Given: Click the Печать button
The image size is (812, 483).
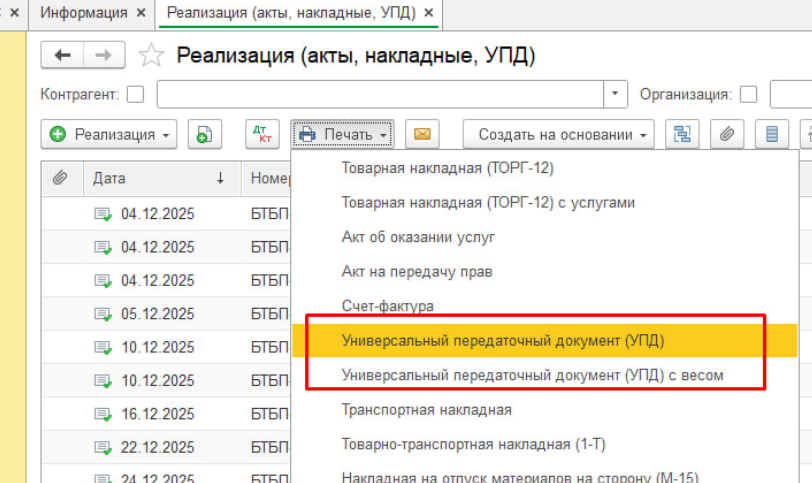Looking at the screenshot, I should (343, 134).
